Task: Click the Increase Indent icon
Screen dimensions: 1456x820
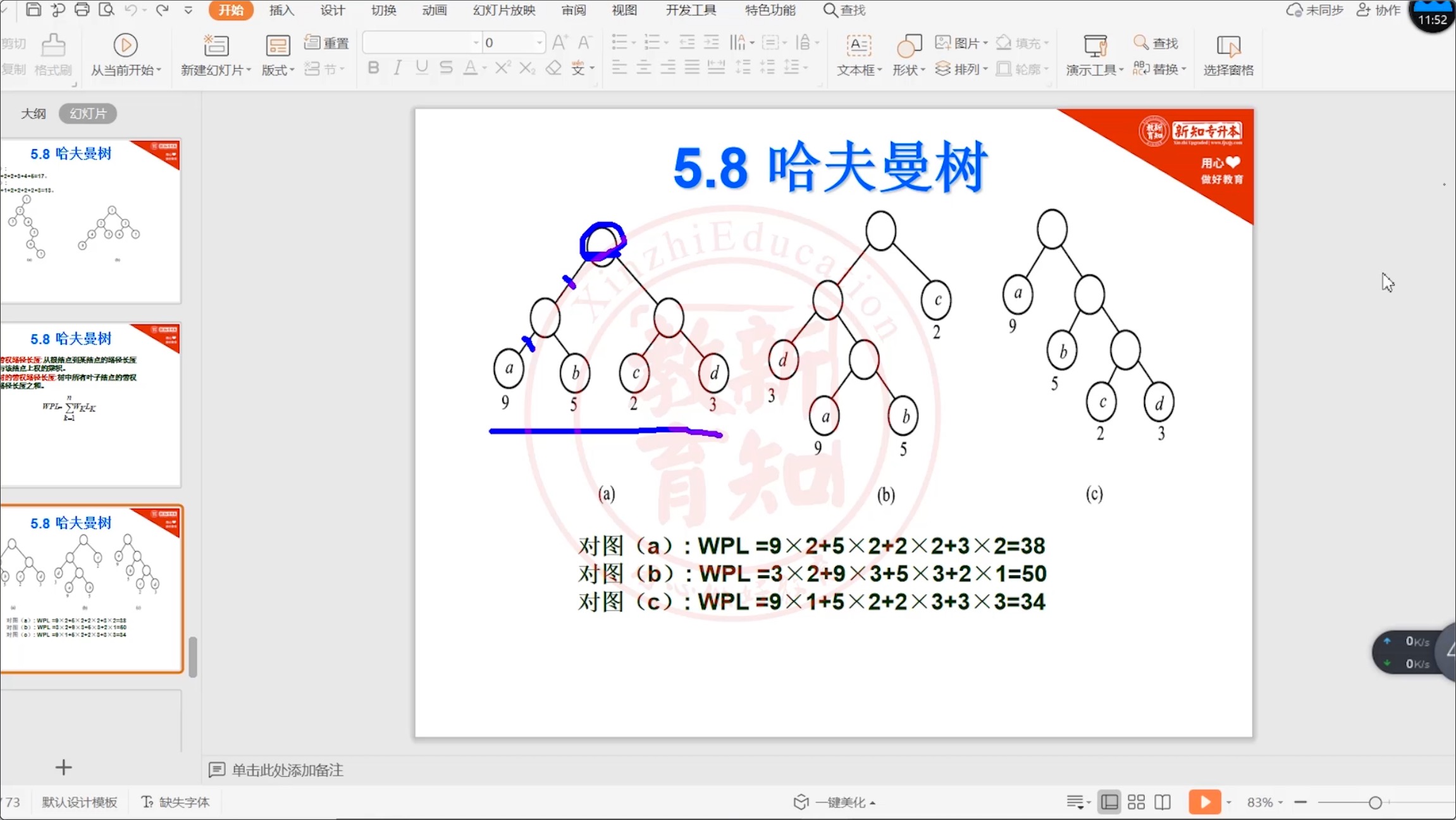Action: (x=712, y=42)
